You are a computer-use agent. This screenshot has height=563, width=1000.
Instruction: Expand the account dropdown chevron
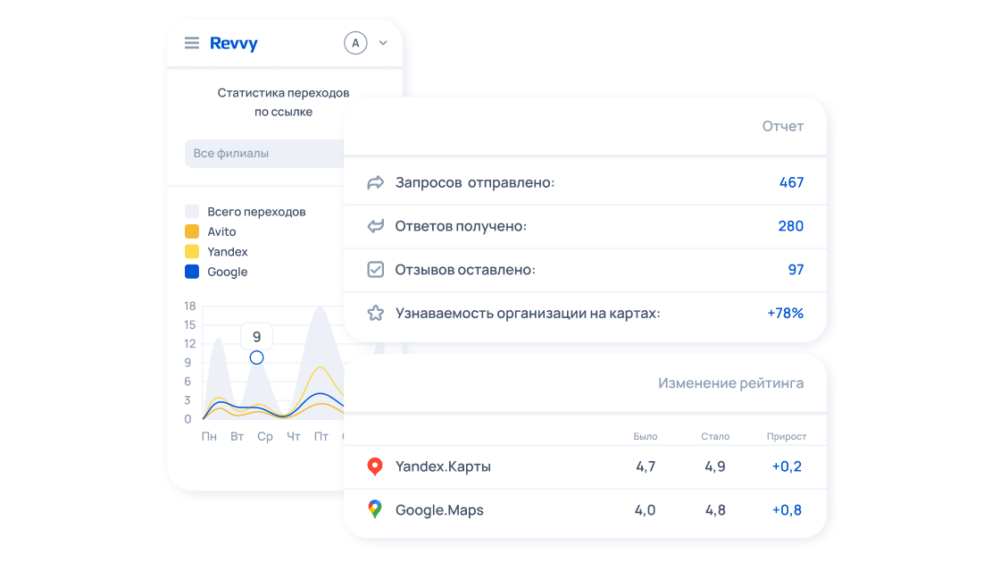click(383, 43)
